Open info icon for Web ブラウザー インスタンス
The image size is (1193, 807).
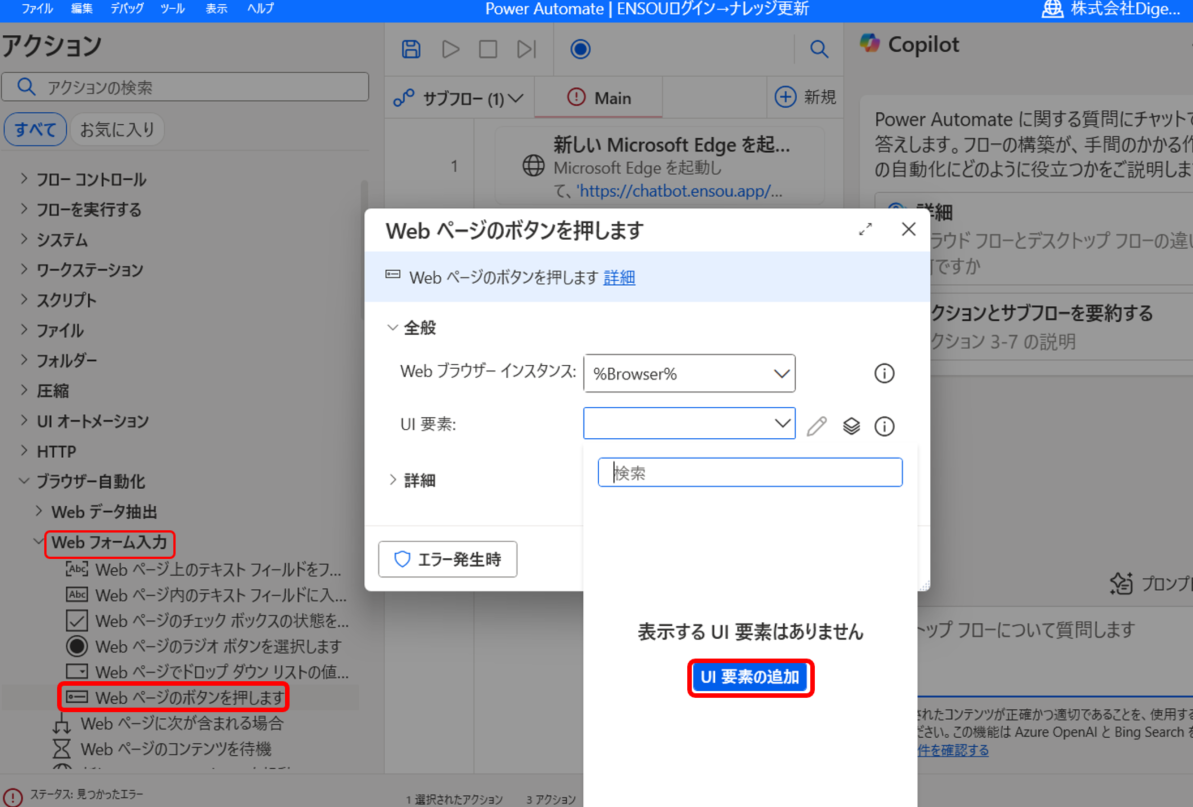click(x=884, y=373)
